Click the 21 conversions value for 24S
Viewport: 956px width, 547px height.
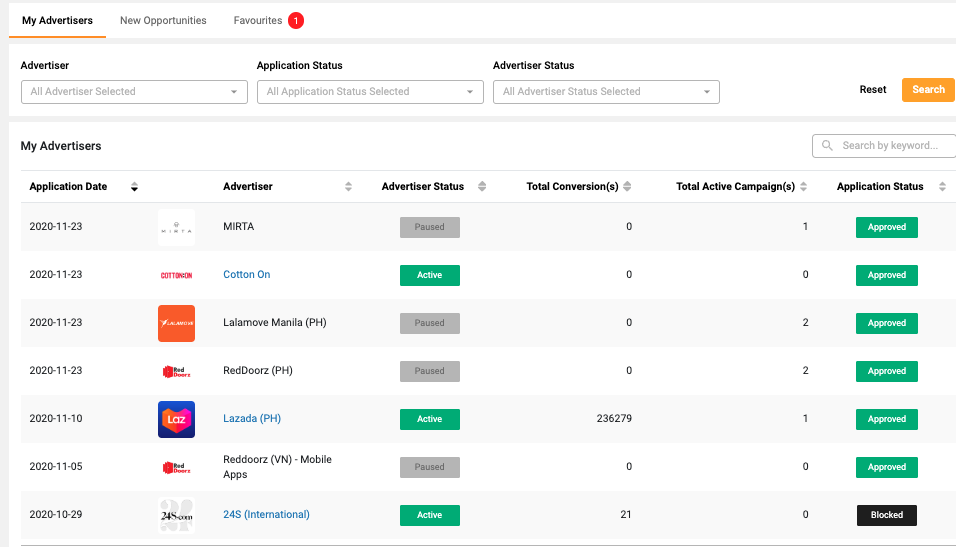[626, 514]
